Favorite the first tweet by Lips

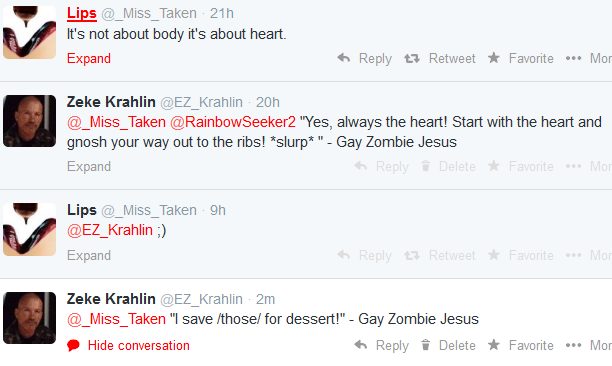click(x=521, y=59)
